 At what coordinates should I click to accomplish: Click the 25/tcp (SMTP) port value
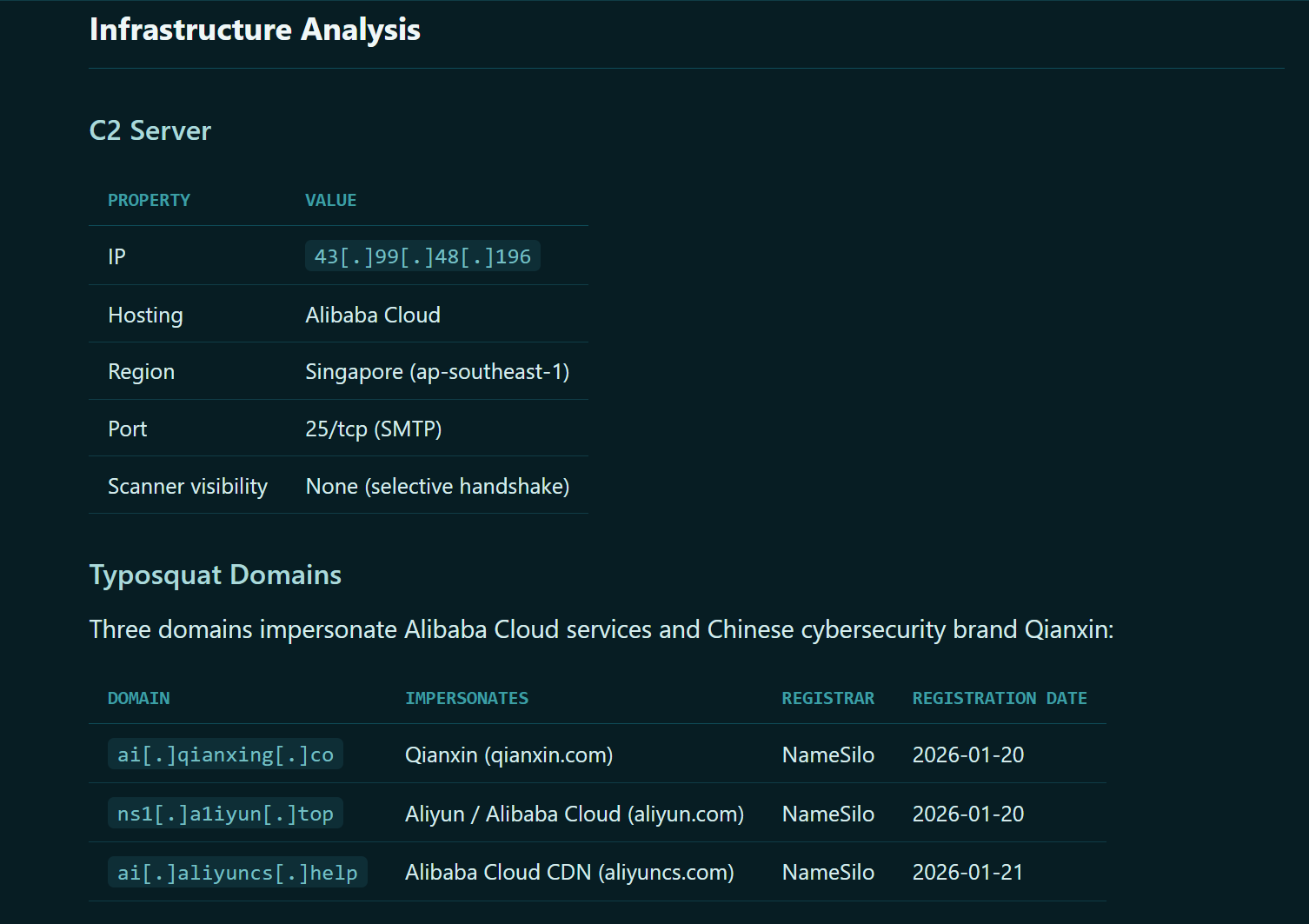point(374,429)
